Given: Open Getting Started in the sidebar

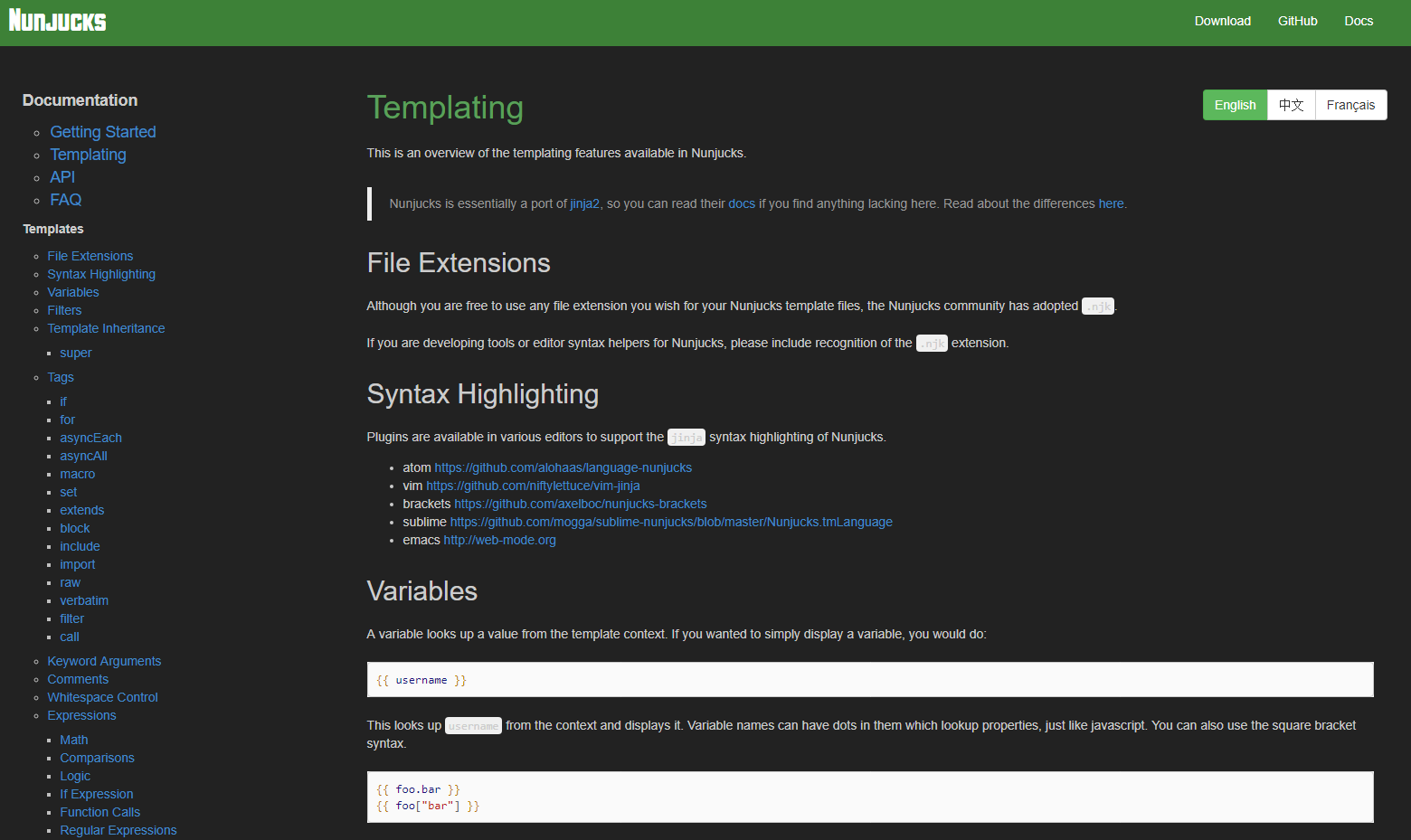Looking at the screenshot, I should (x=103, y=132).
